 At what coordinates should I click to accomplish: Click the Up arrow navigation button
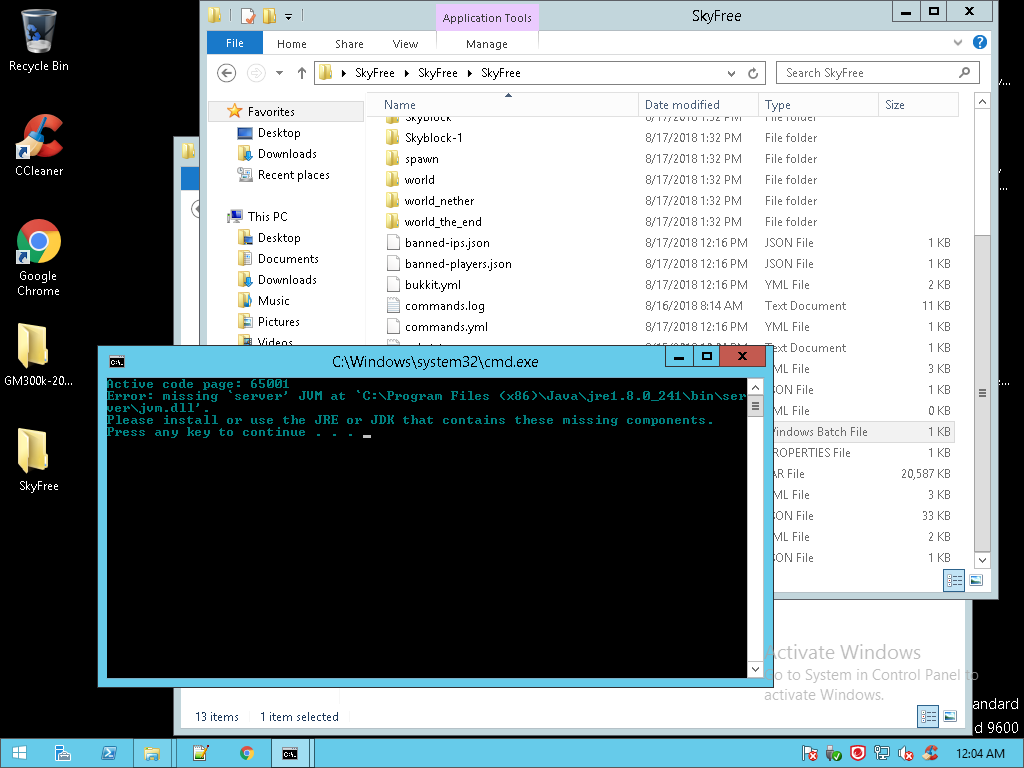click(x=301, y=73)
